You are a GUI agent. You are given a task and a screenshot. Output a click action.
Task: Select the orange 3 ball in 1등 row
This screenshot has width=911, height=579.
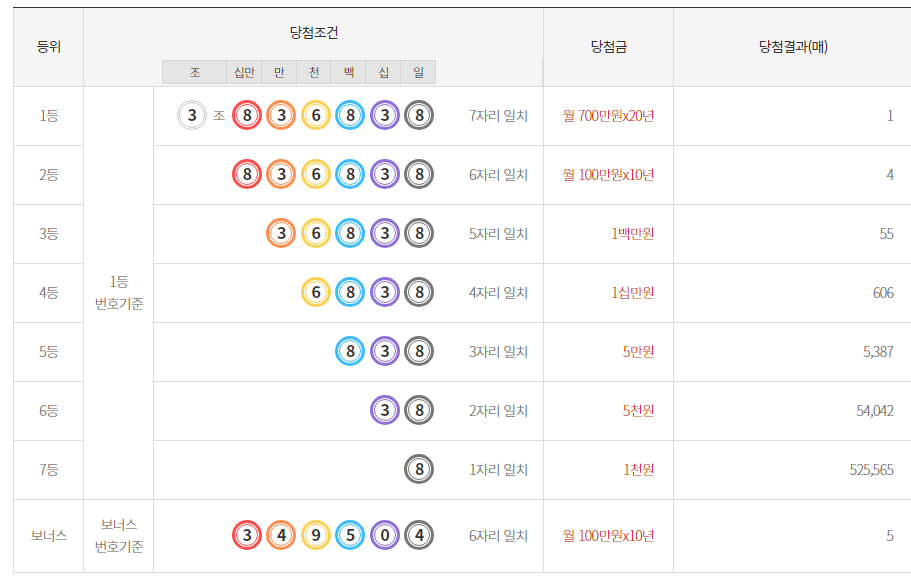coord(281,115)
